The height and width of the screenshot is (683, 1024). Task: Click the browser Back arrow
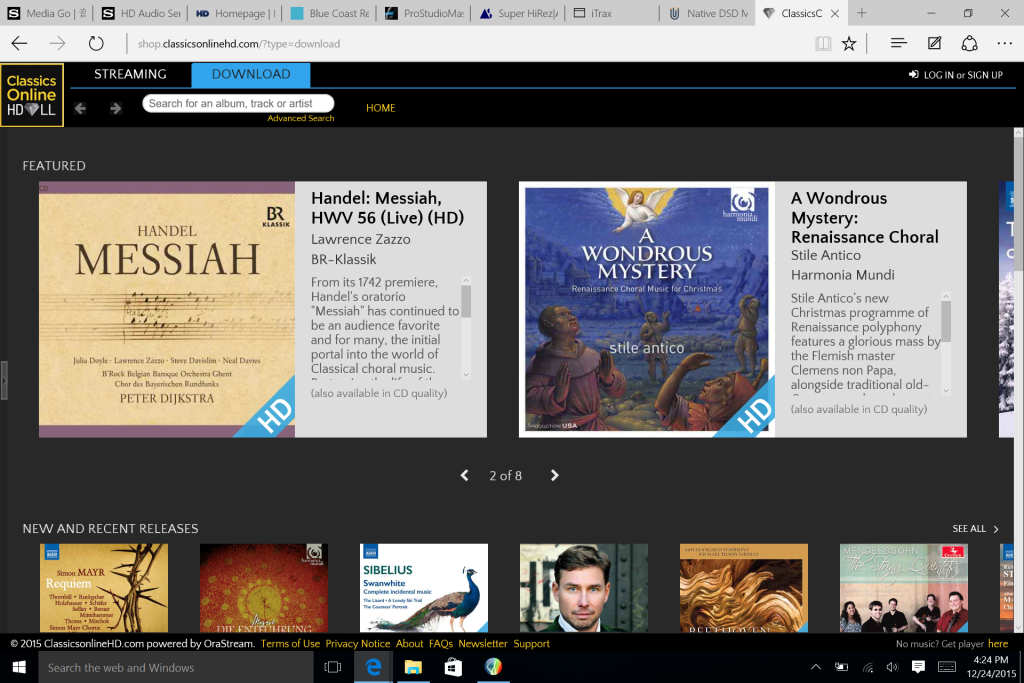point(19,44)
